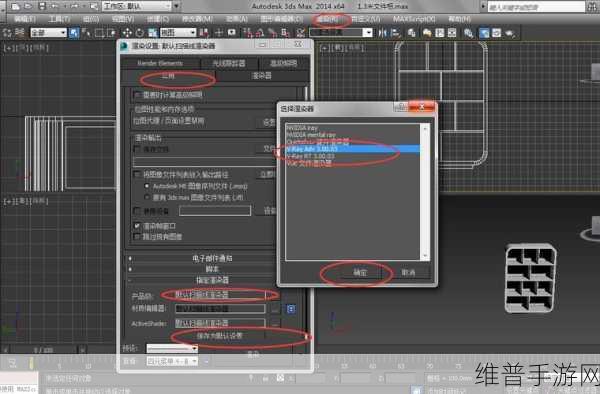
Task: Open the Layer Manager icon
Action: tap(412, 33)
